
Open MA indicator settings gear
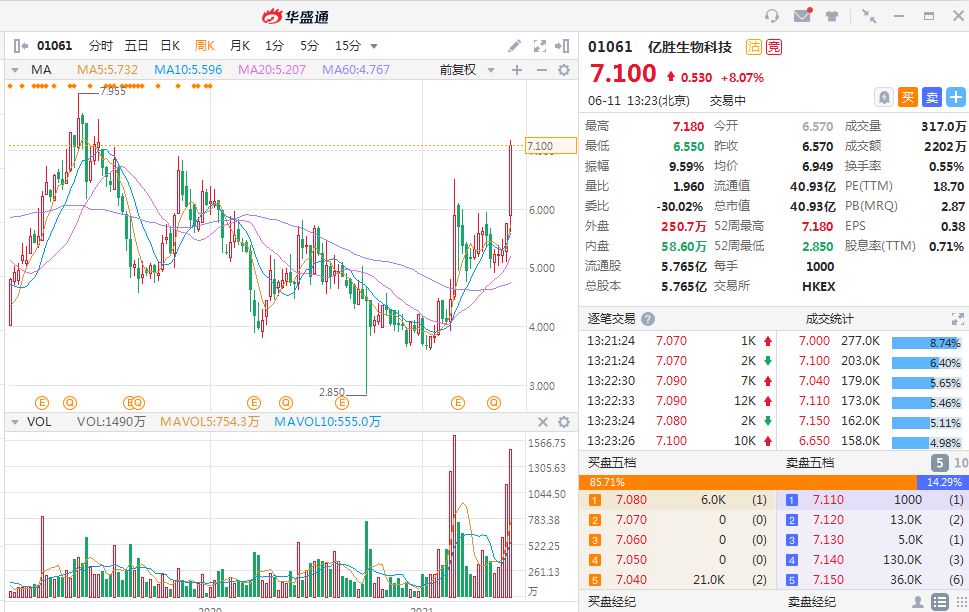click(564, 70)
